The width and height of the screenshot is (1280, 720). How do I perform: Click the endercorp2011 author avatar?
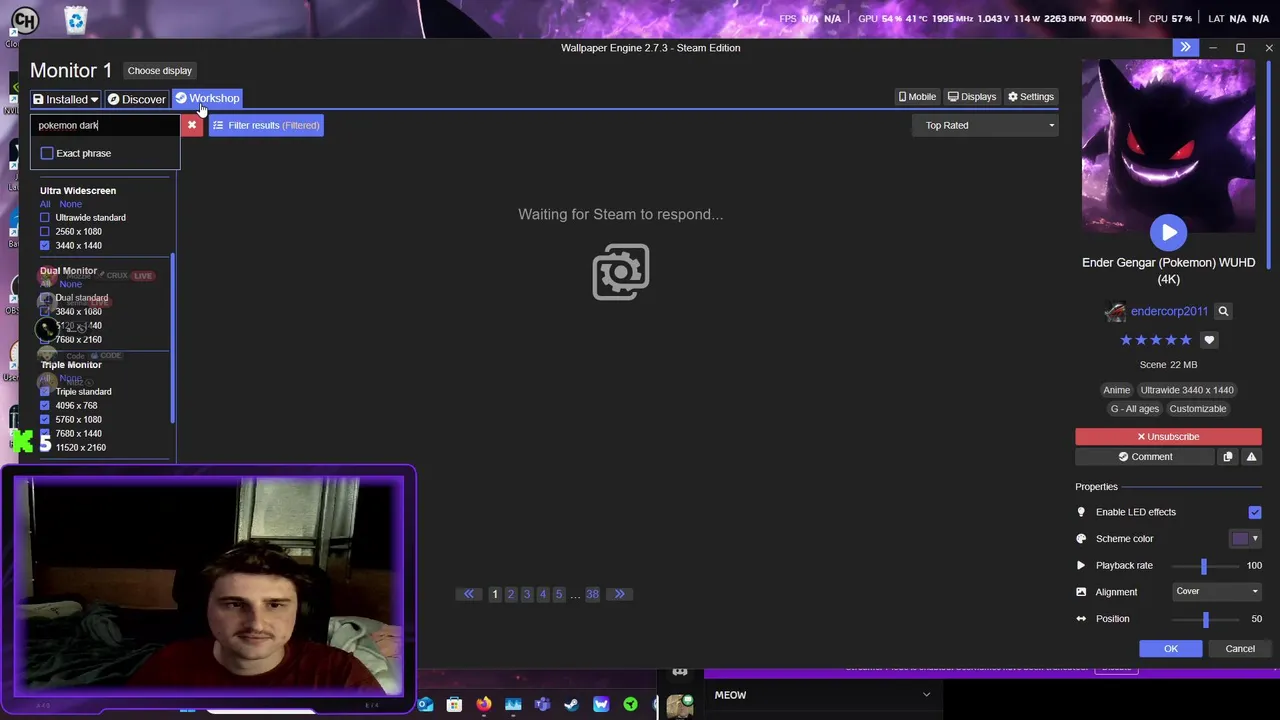[1115, 312]
